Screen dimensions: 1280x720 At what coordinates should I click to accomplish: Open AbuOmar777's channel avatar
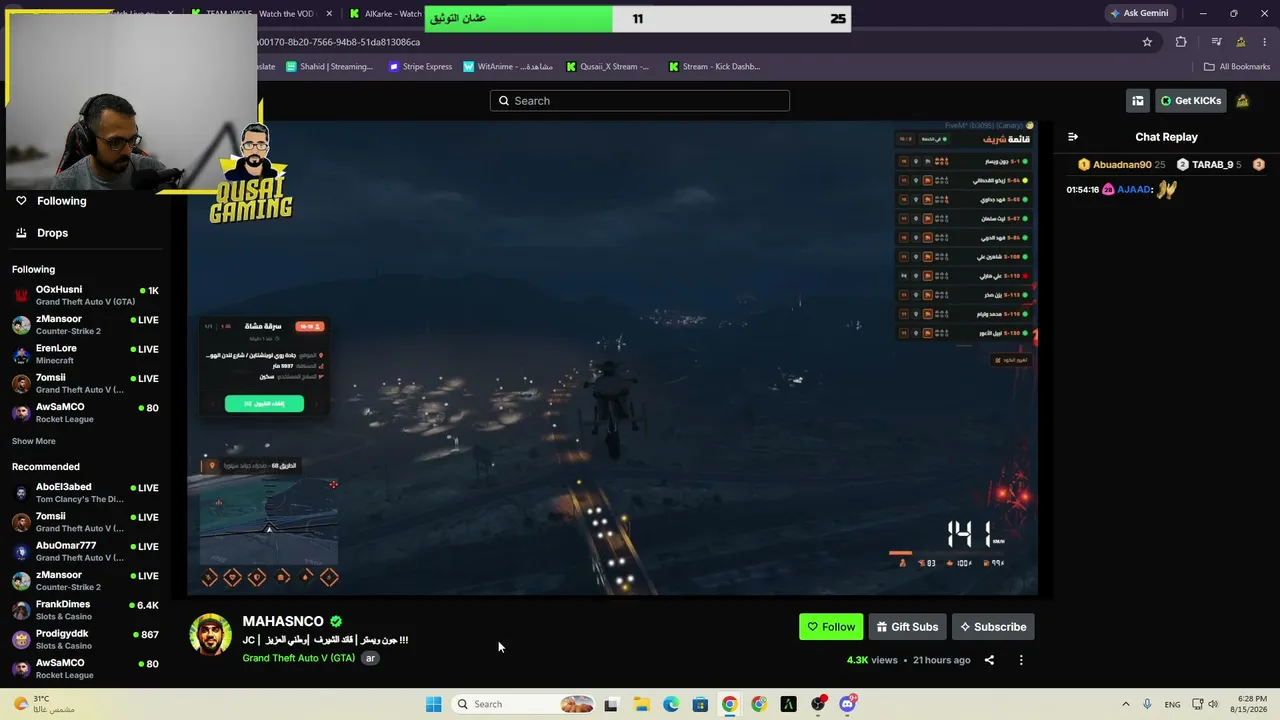click(x=21, y=552)
